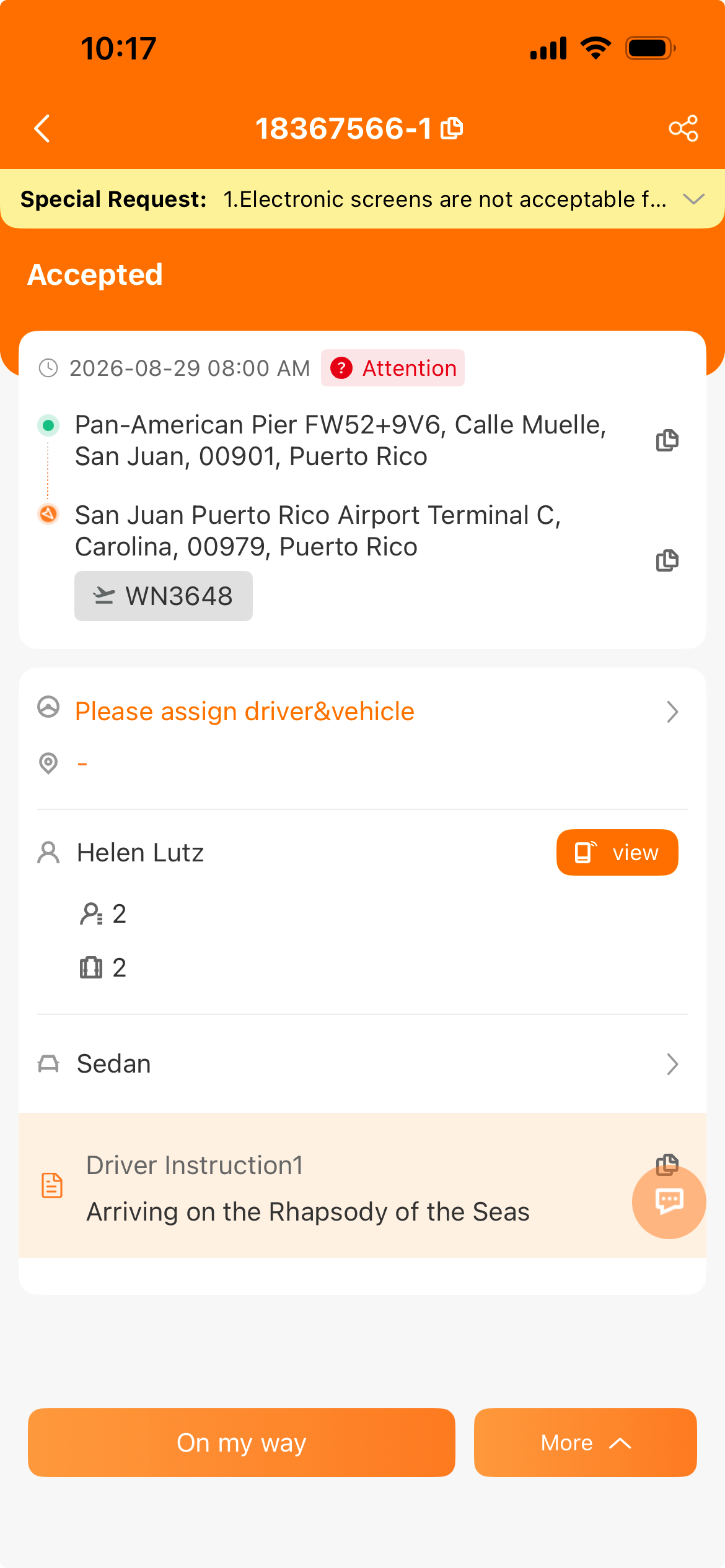Tap the flight number WN3648 tag
The width and height of the screenshot is (725, 1568).
164,596
